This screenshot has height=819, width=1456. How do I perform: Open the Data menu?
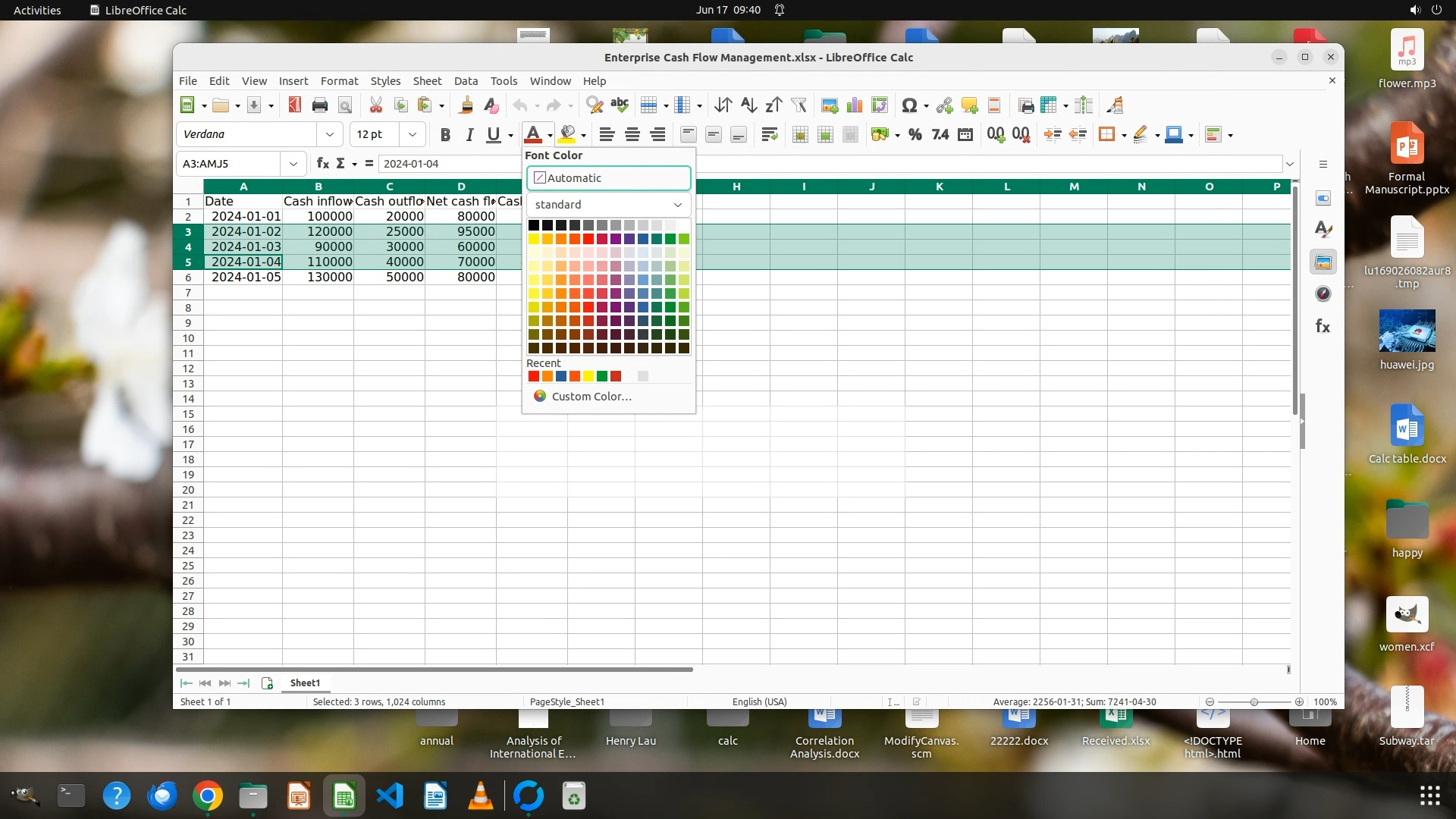pyautogui.click(x=466, y=81)
